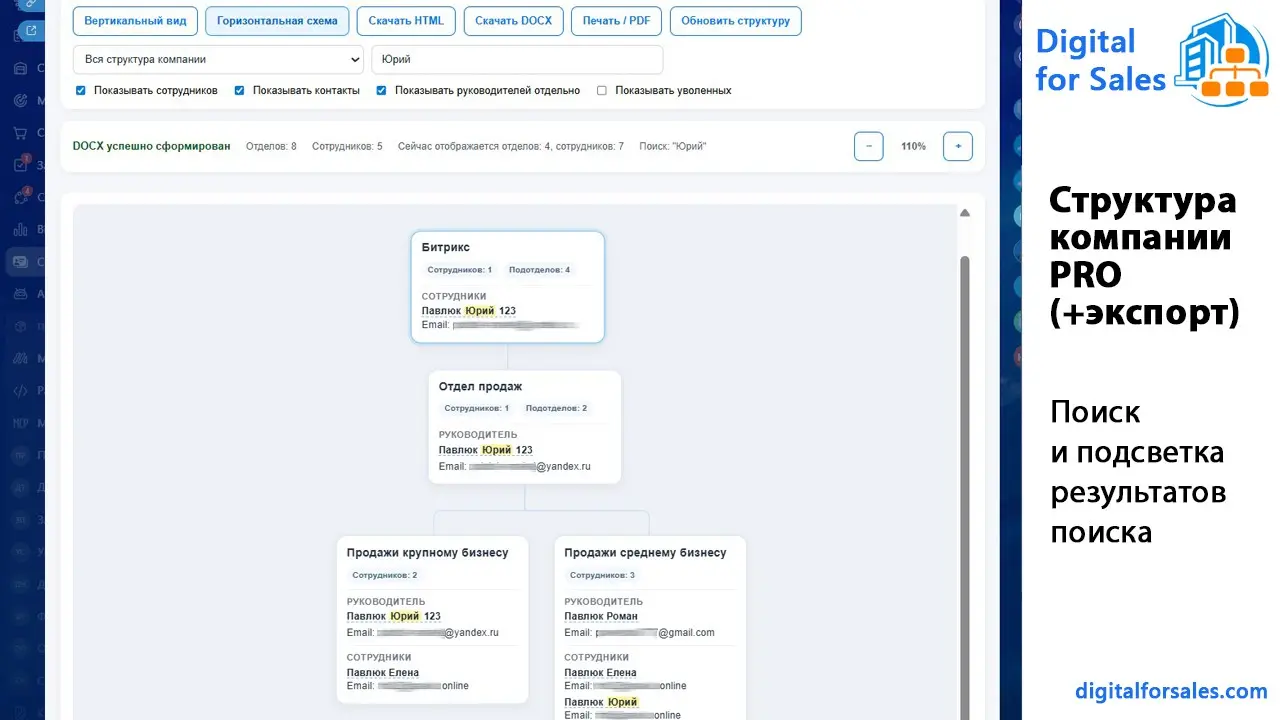Click the Скачать HTML button

click(405, 20)
